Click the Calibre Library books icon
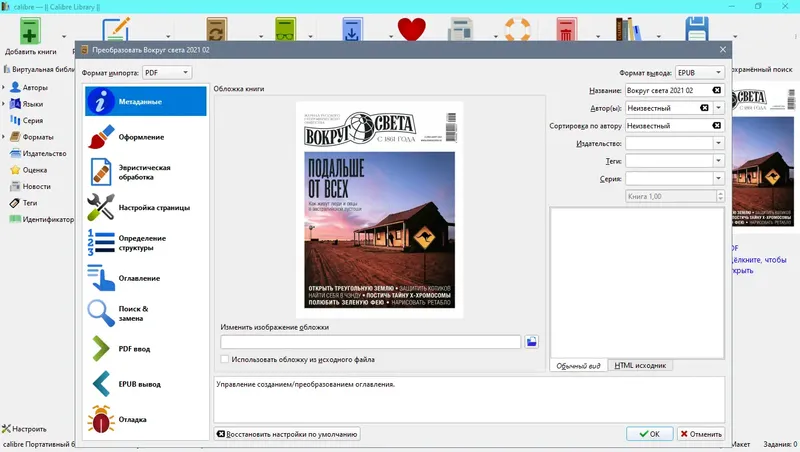 click(628, 29)
